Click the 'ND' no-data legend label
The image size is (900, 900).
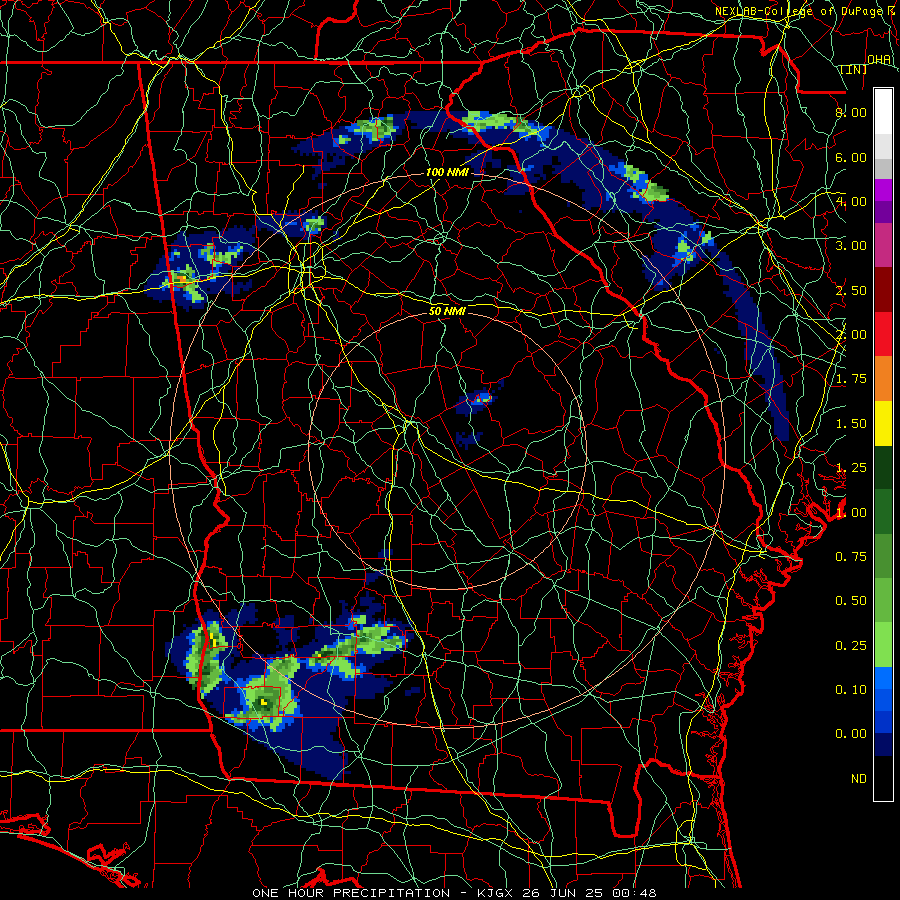click(x=859, y=779)
